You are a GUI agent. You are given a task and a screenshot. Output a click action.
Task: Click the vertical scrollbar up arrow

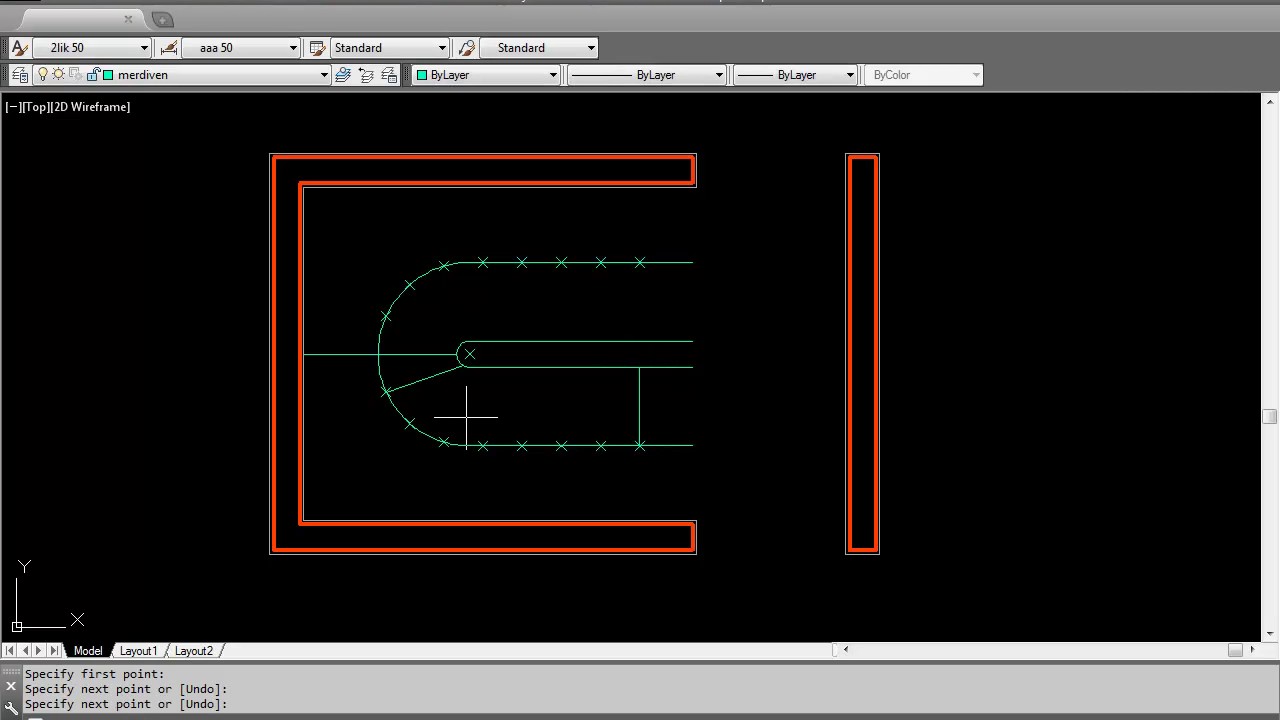pyautogui.click(x=1270, y=102)
